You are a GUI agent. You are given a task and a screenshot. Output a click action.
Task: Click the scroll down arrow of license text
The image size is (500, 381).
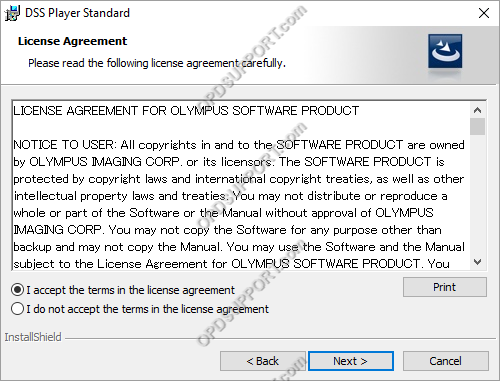[x=477, y=262]
